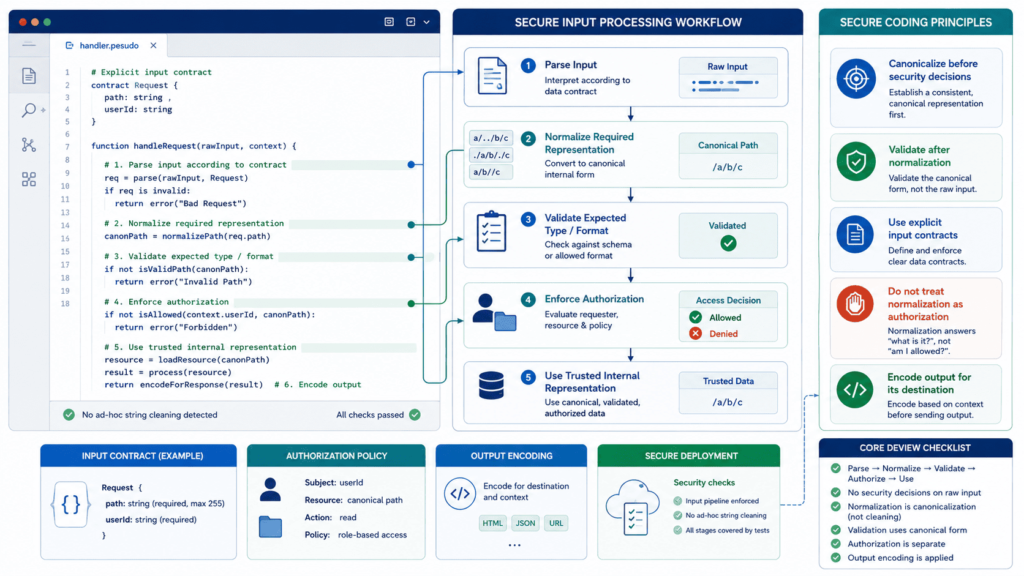Toggle Parse Normalize Validate Authorize Use check
Screen dimensions: 1024x576
coord(836,468)
